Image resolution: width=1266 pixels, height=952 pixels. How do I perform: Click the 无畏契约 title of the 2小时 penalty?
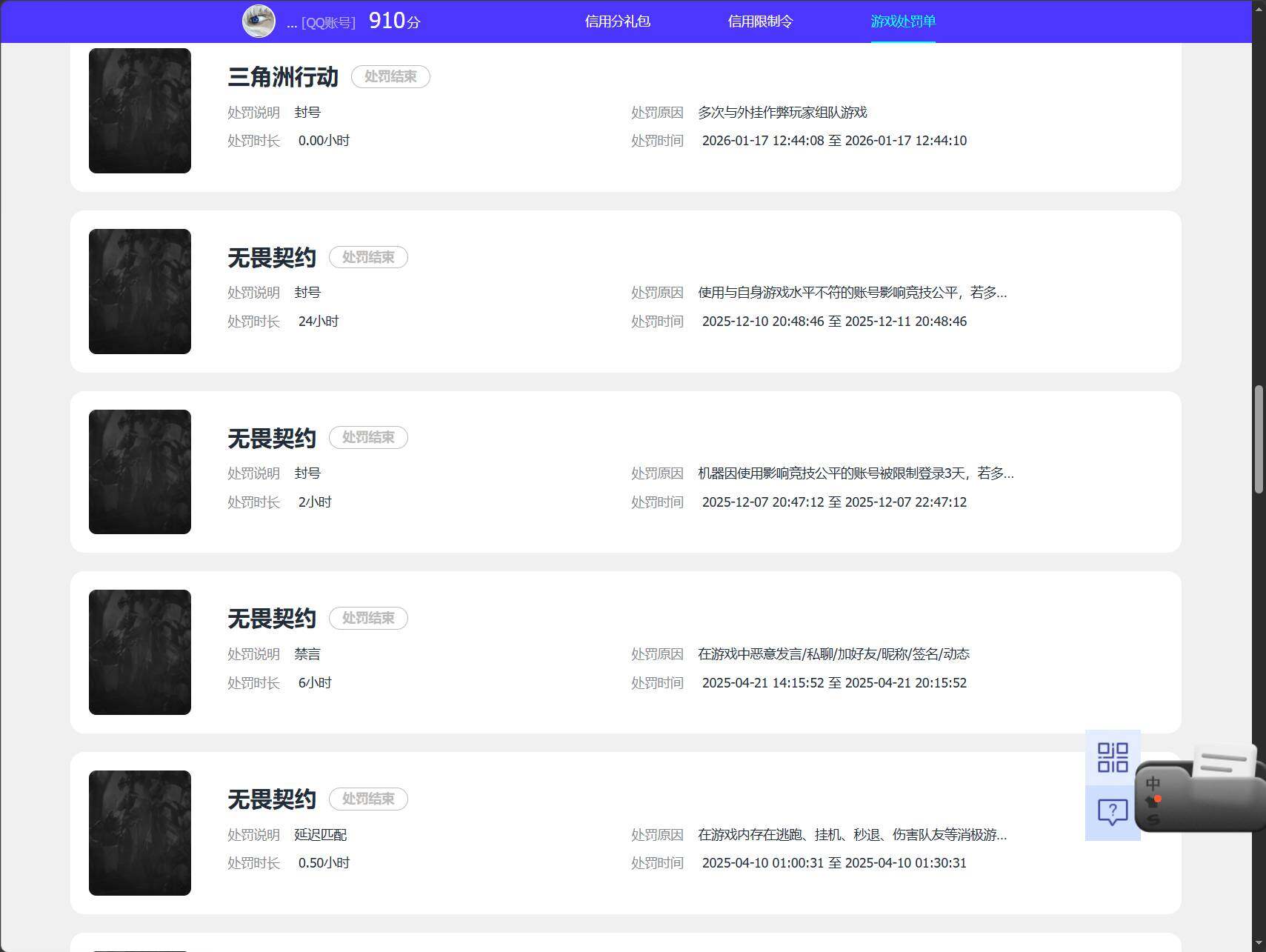click(272, 438)
